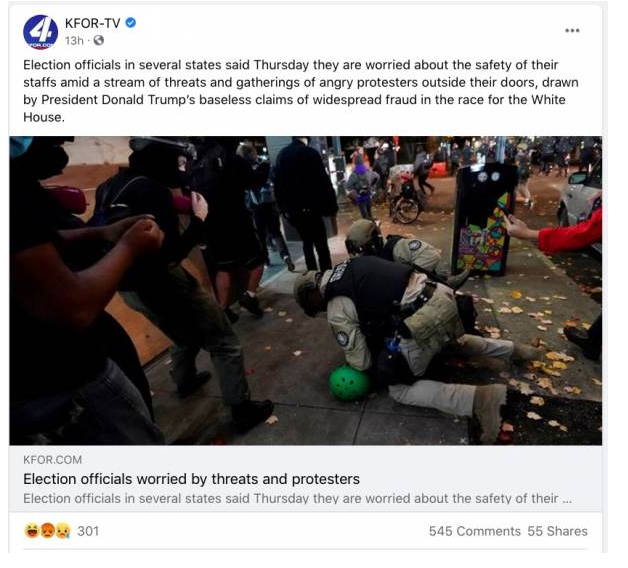Click the green helmet in the photo
The height and width of the screenshot is (568, 628).
click(x=349, y=383)
